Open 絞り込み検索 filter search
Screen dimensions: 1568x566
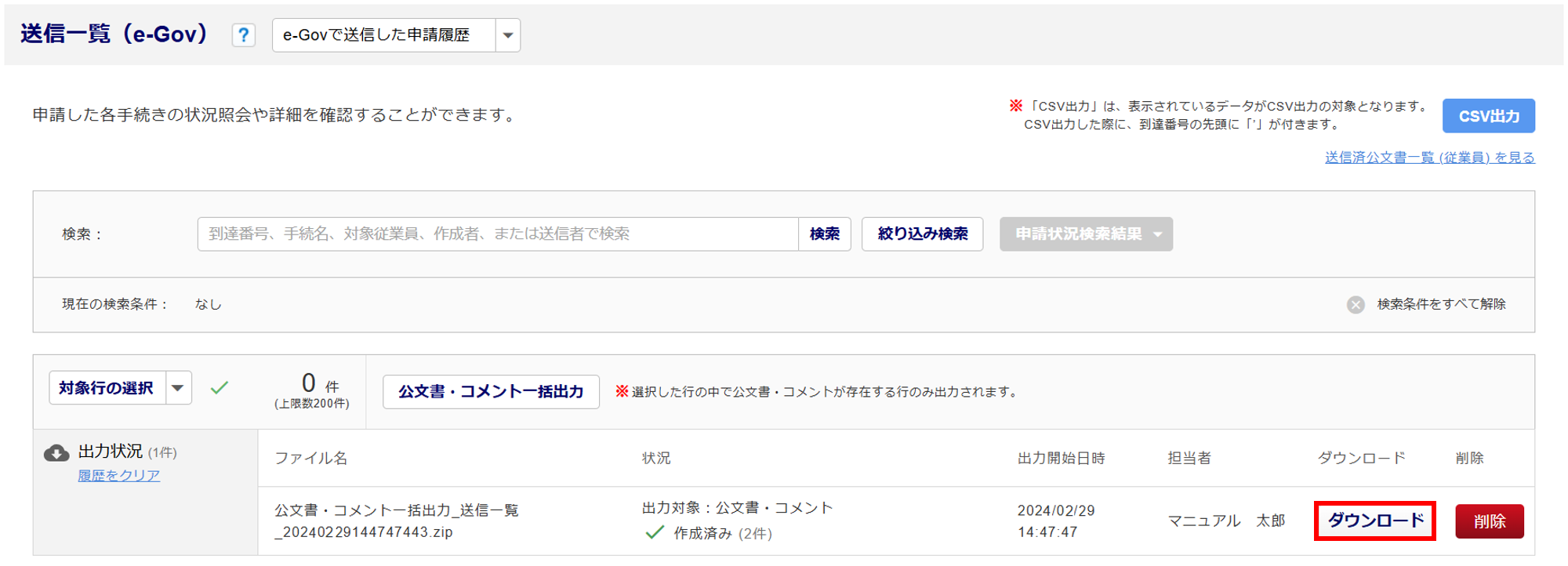pos(922,234)
